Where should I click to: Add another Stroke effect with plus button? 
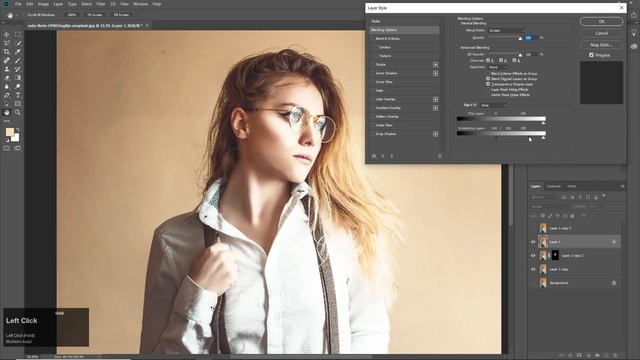[436, 64]
